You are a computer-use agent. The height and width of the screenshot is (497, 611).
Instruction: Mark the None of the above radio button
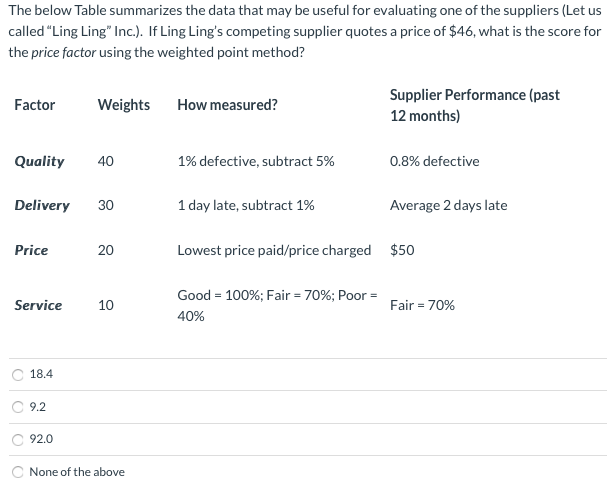pos(18,472)
